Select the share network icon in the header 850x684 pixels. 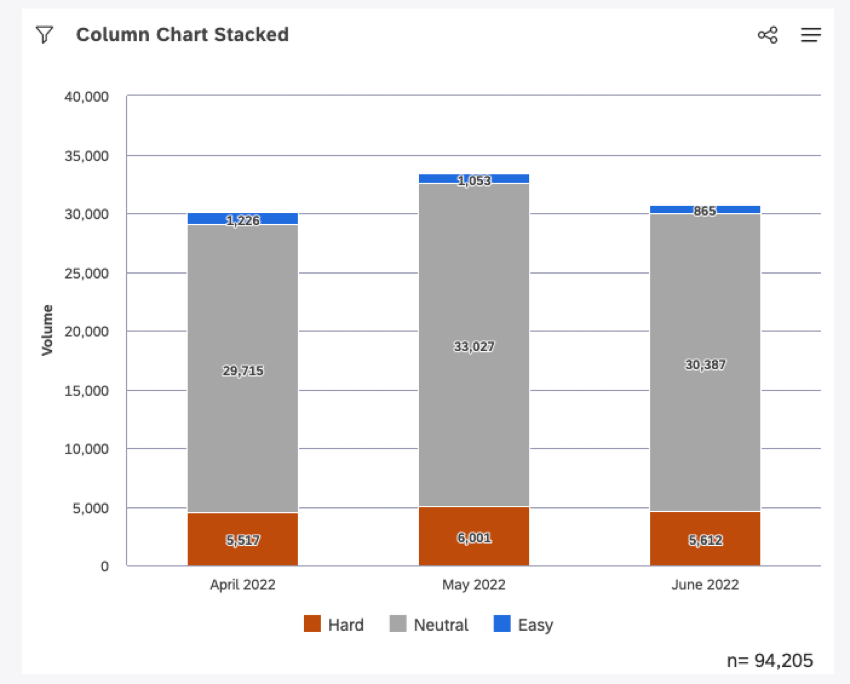pos(767,34)
